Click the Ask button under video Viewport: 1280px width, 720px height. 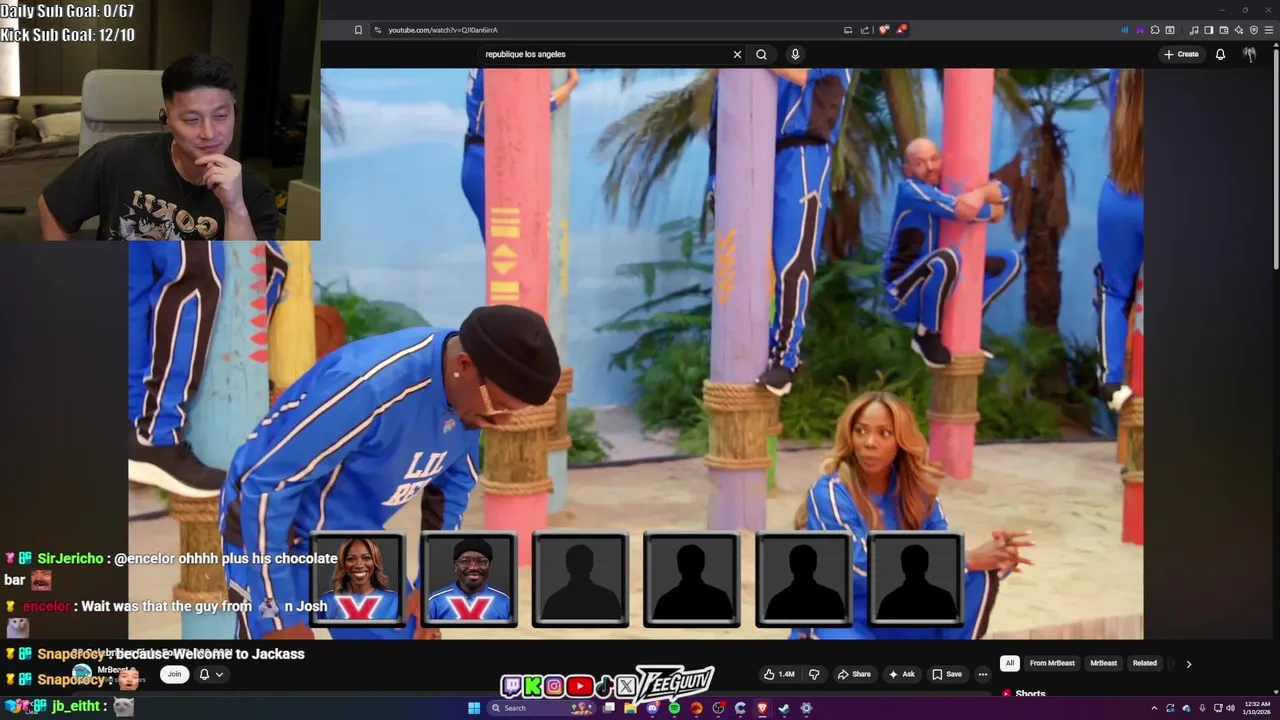[x=901, y=674]
